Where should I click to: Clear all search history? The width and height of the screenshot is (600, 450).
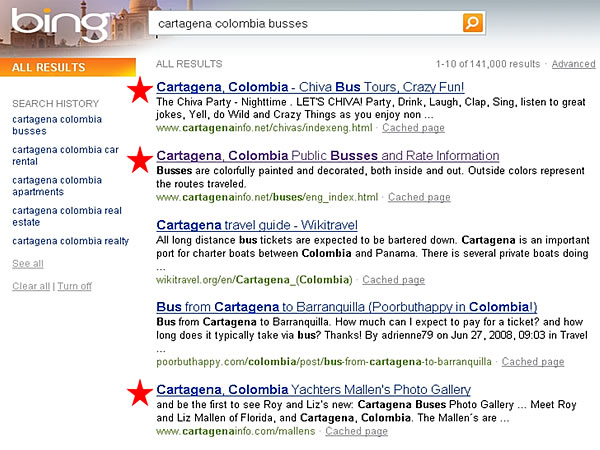31,286
